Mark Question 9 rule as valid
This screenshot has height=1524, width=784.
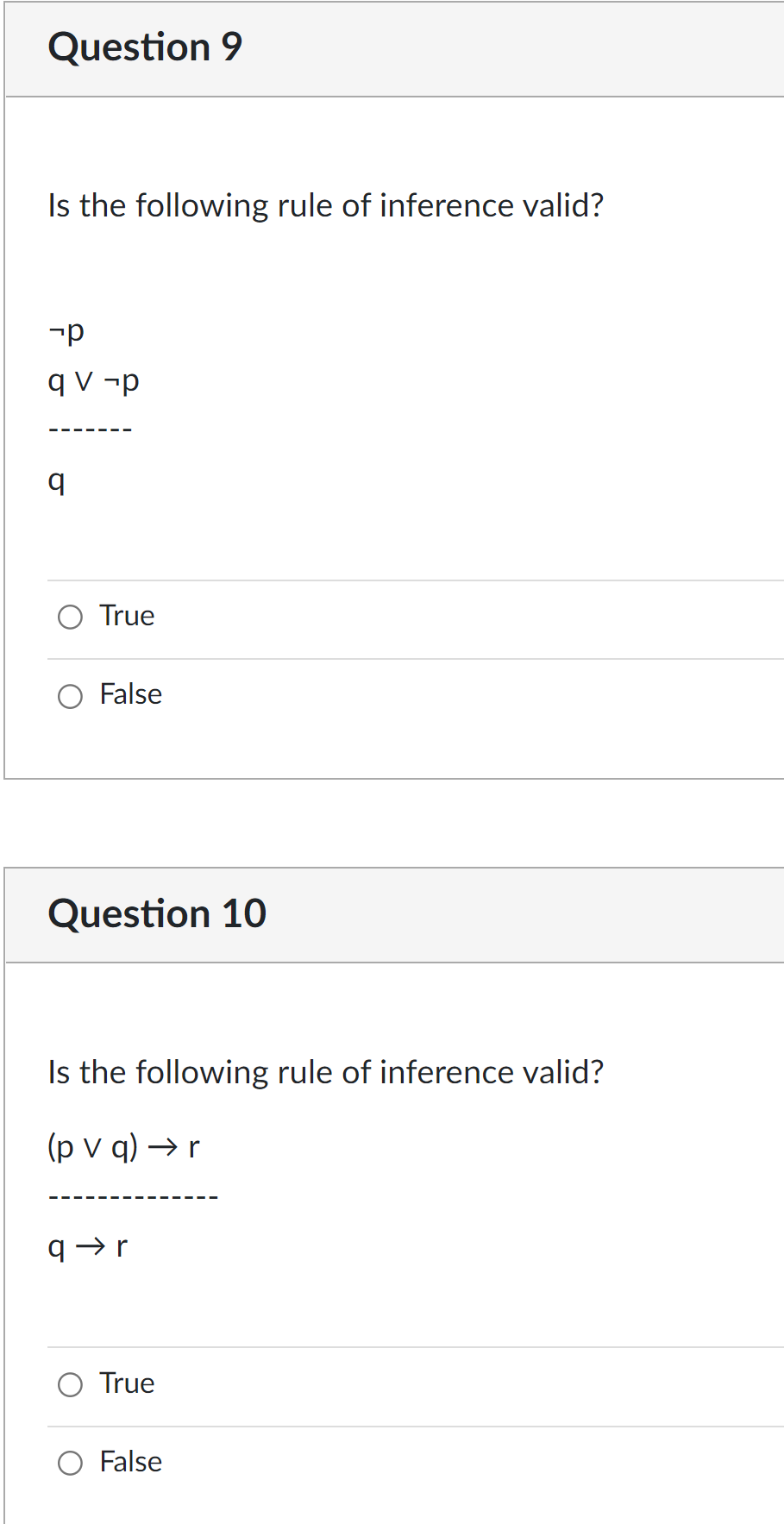(x=70, y=617)
